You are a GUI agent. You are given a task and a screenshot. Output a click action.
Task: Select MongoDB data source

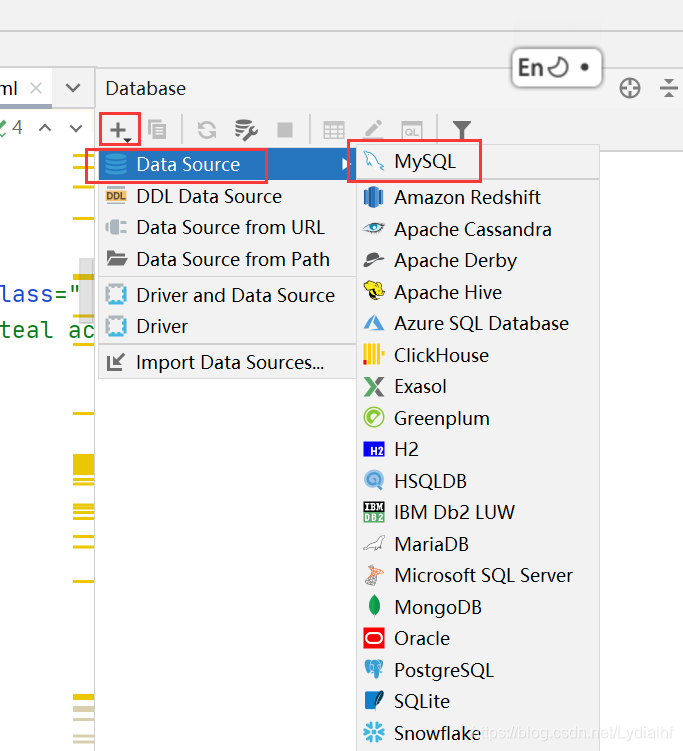point(478,607)
